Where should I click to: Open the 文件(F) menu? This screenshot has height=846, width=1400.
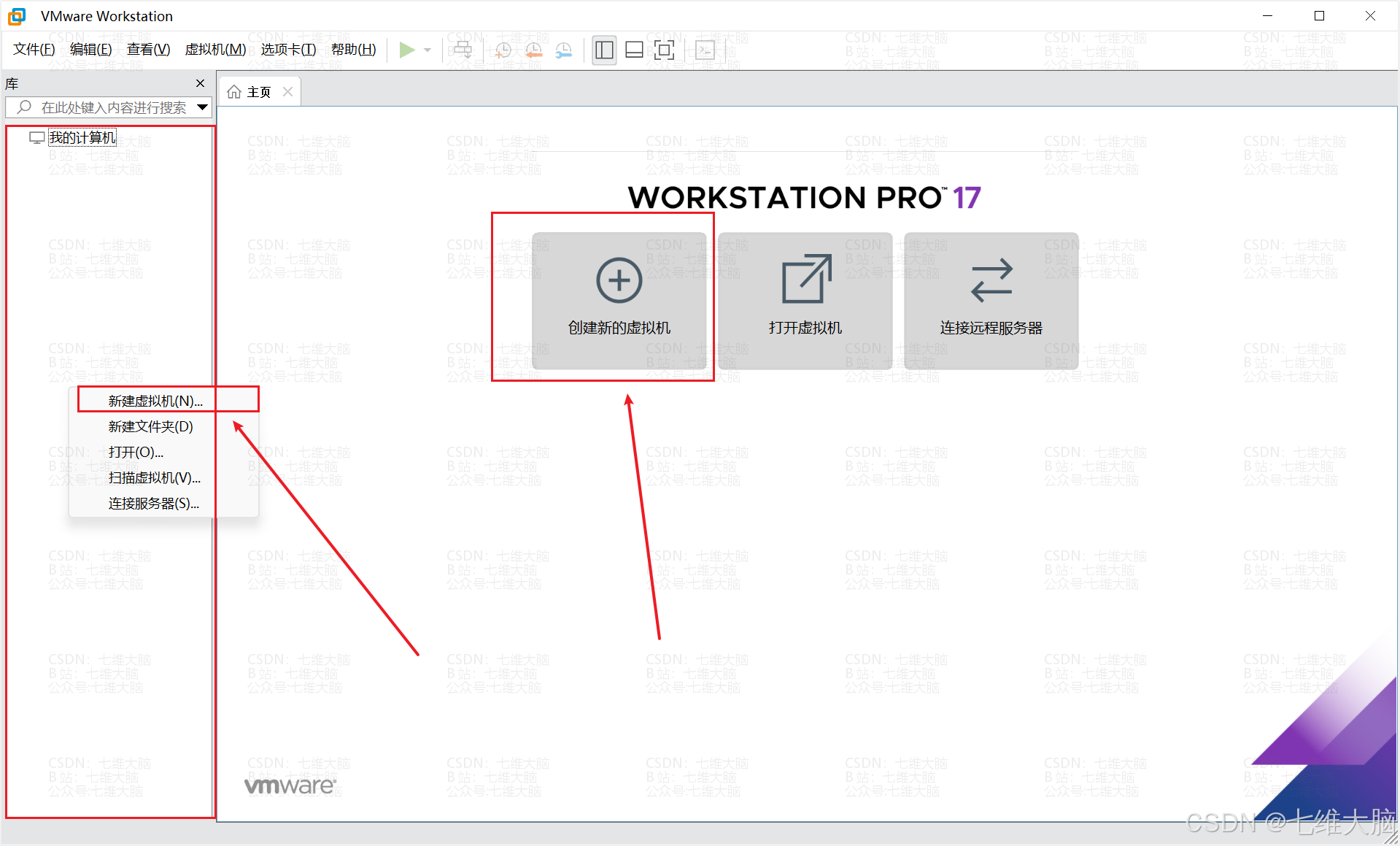[x=34, y=49]
